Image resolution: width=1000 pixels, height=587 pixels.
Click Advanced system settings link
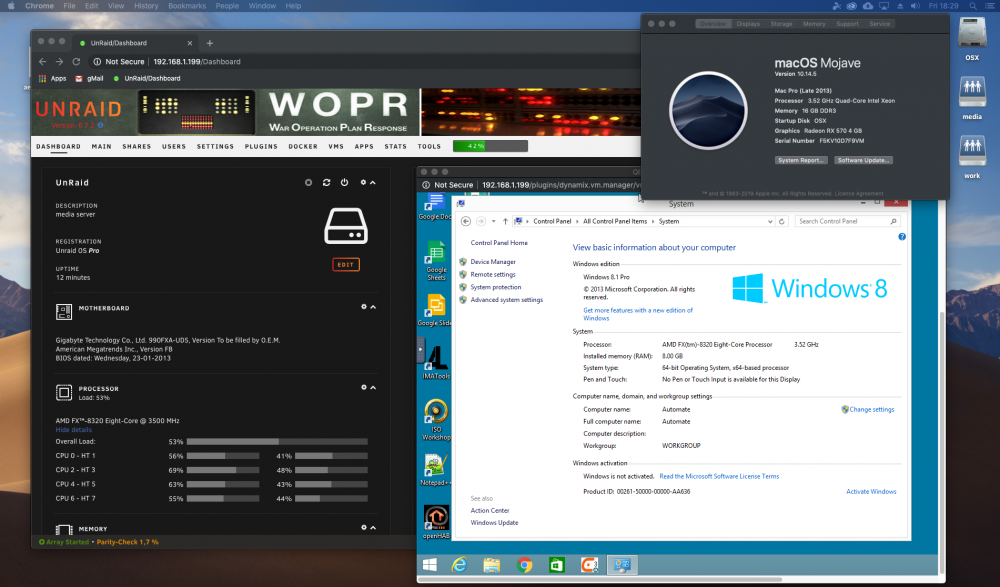(506, 300)
